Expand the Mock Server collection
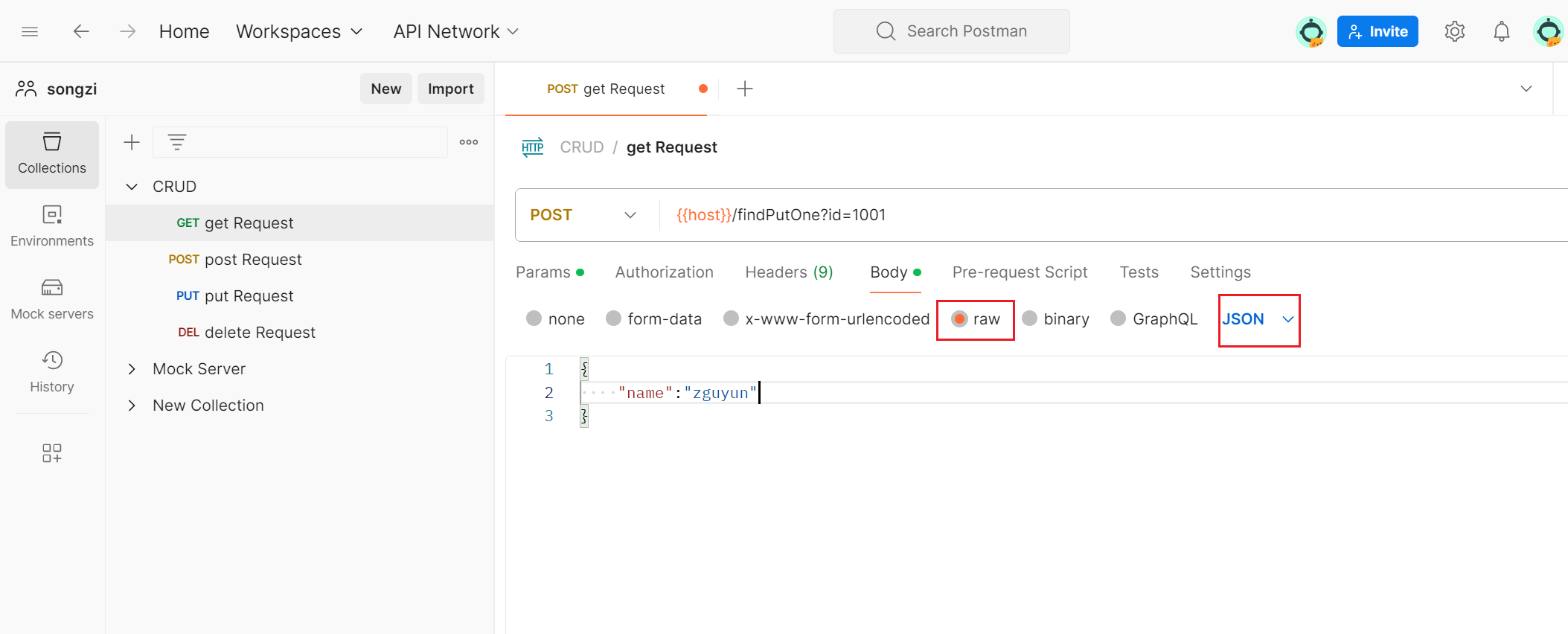This screenshot has width=1568, height=634. (132, 369)
